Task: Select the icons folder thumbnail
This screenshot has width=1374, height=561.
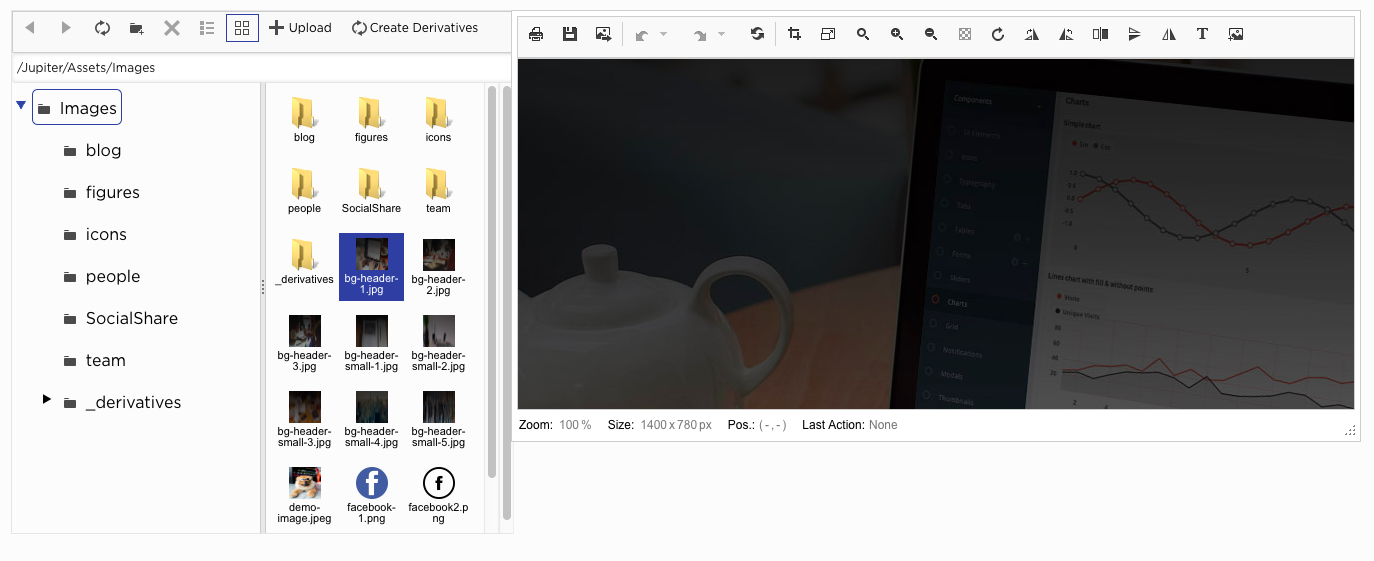Action: click(x=438, y=120)
